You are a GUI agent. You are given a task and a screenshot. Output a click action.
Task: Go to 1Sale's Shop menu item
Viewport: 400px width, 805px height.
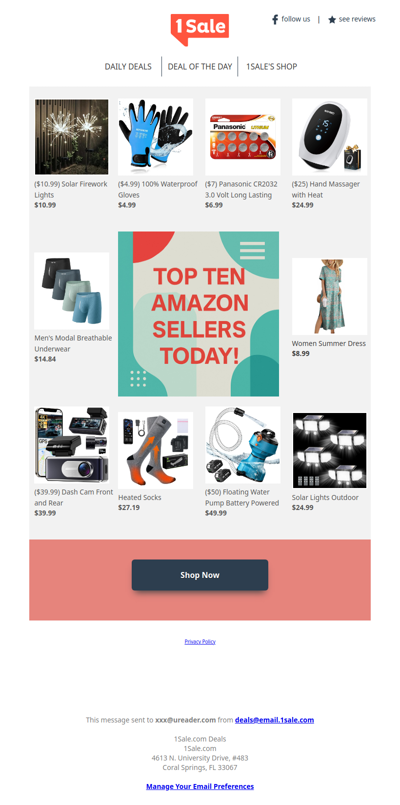pos(272,66)
